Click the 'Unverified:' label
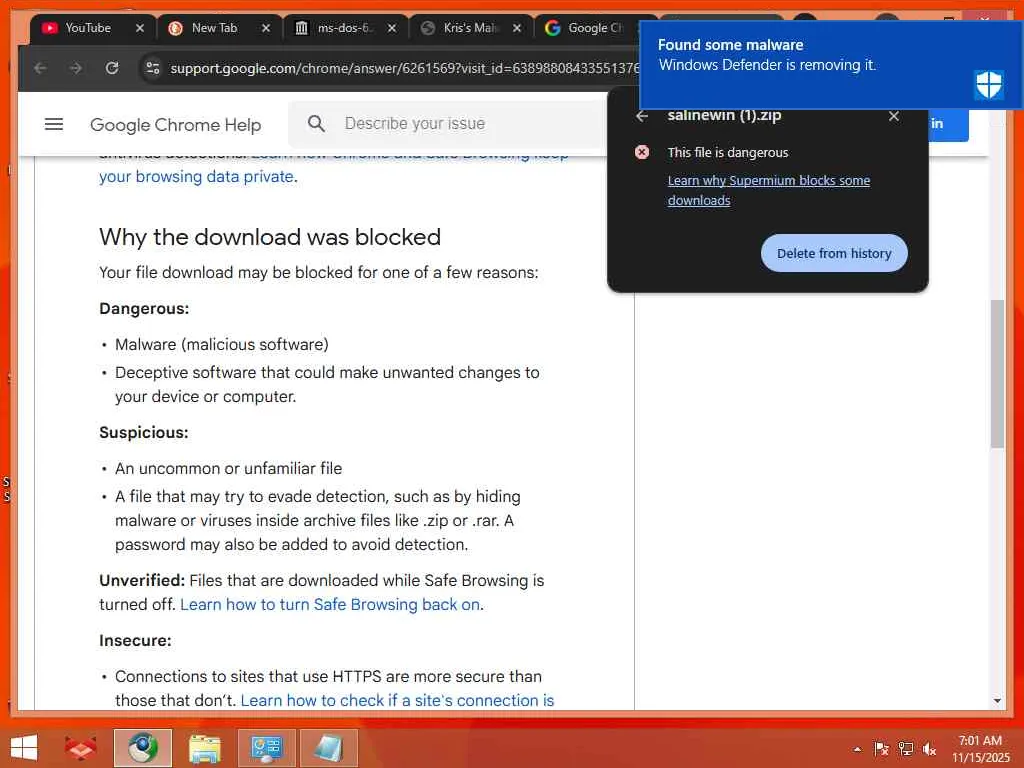This screenshot has width=1024, height=768. click(142, 581)
